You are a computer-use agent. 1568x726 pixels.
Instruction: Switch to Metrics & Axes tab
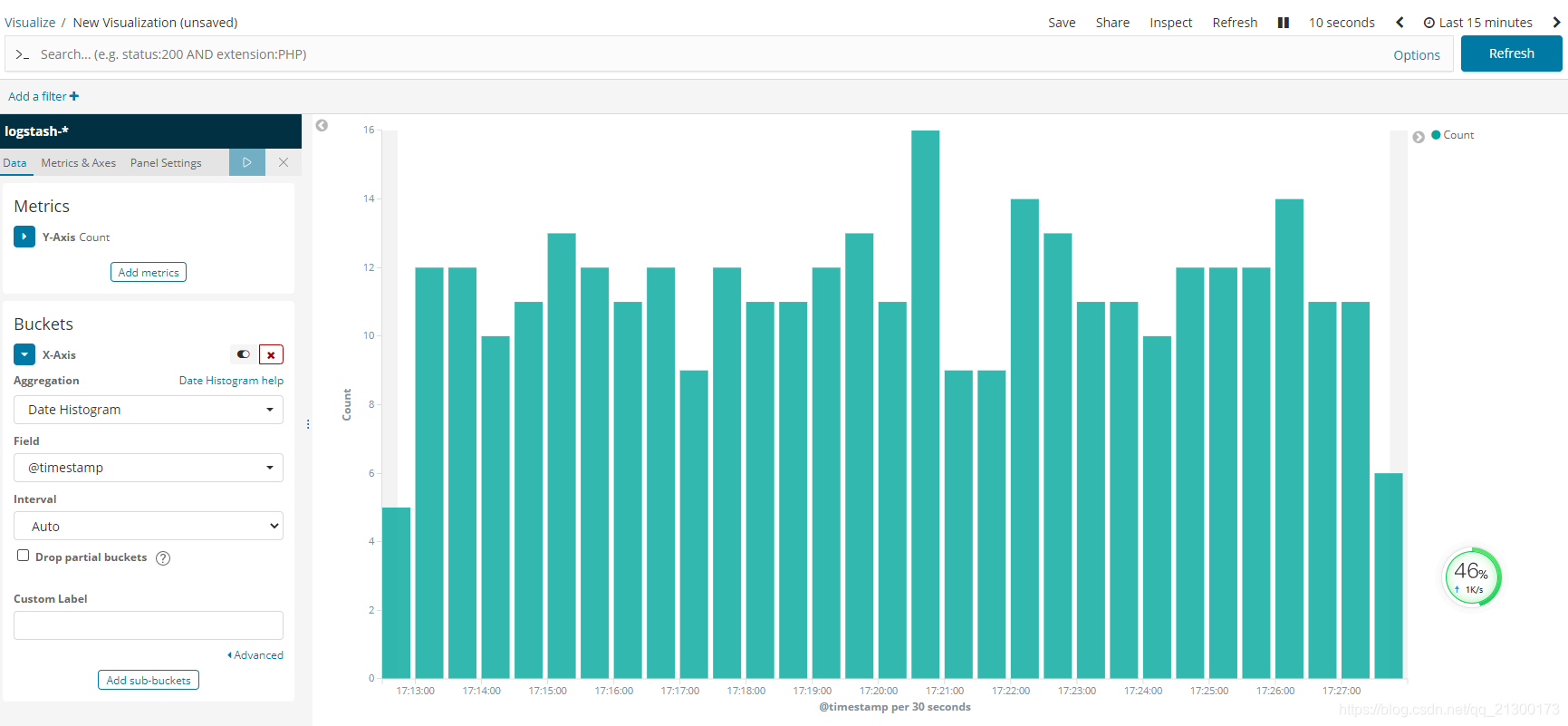click(79, 163)
